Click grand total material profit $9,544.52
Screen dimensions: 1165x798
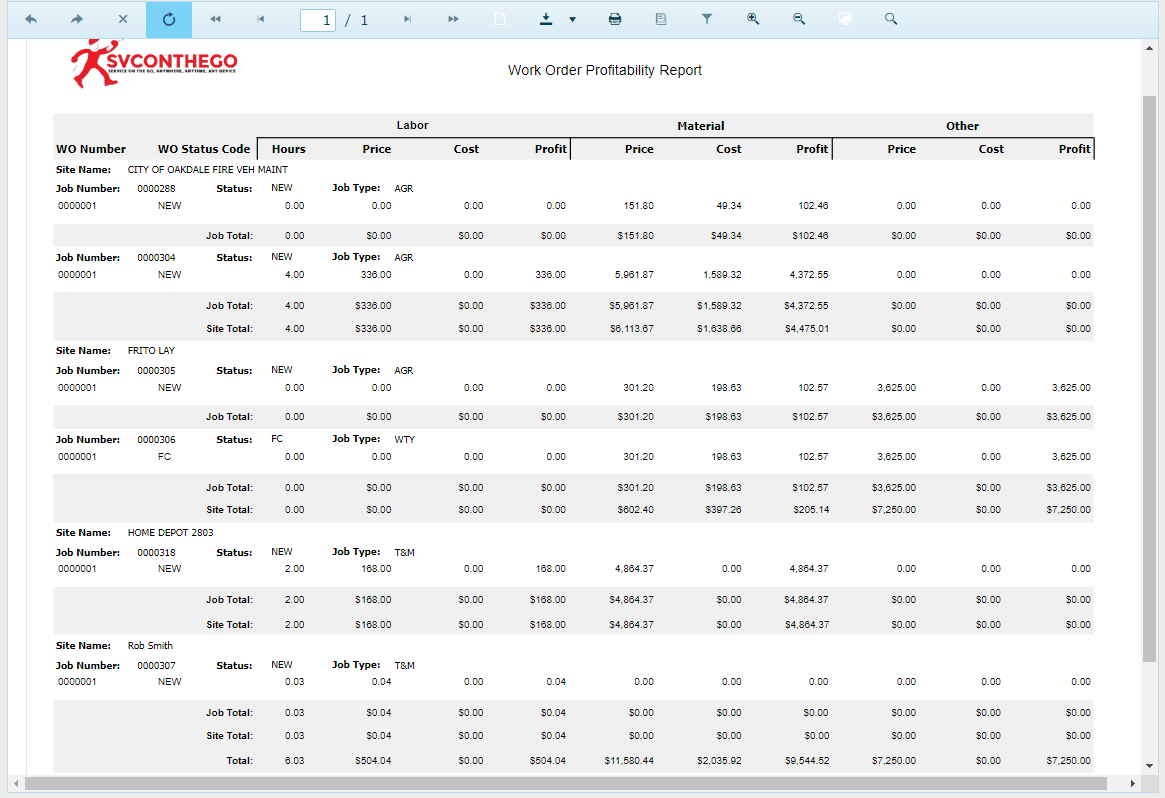click(x=807, y=760)
